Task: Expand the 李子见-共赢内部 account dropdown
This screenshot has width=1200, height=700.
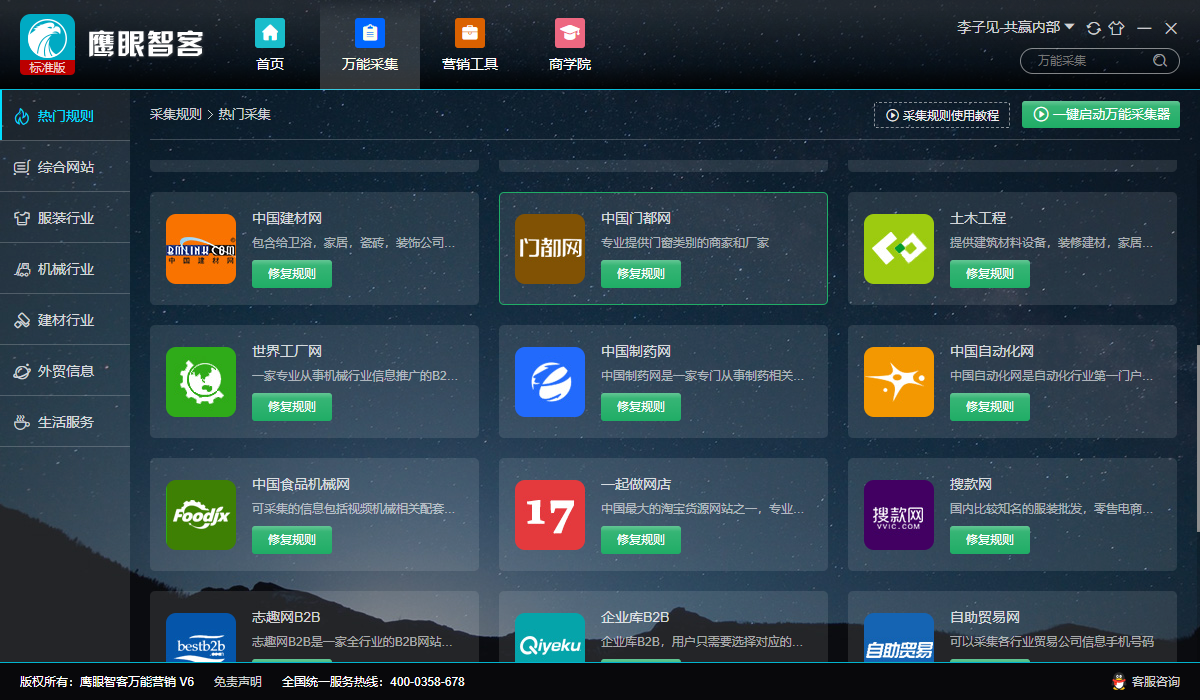Action: pyautogui.click(x=1016, y=27)
